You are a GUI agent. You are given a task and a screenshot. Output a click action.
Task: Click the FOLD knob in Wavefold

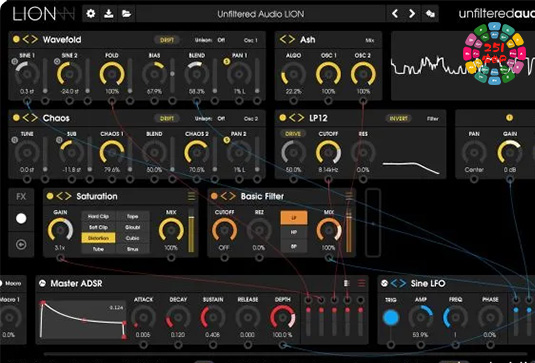coord(112,74)
